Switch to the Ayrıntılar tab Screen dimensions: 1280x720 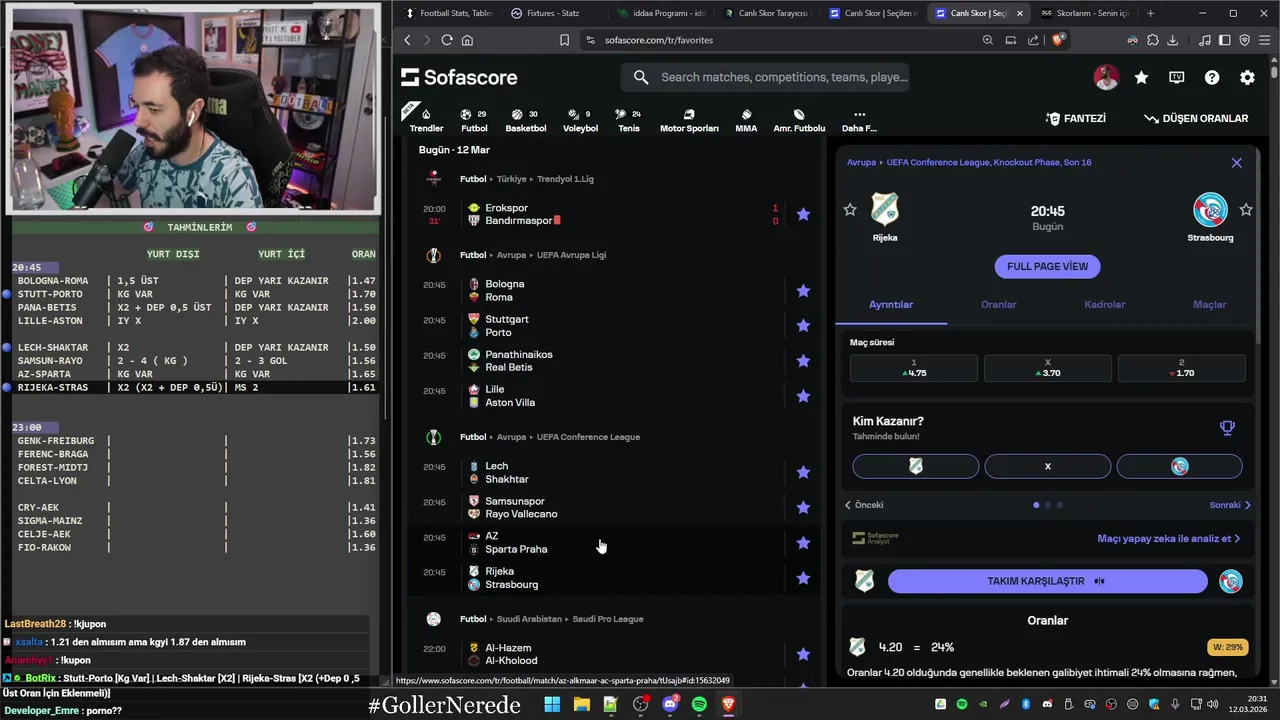pyautogui.click(x=891, y=305)
